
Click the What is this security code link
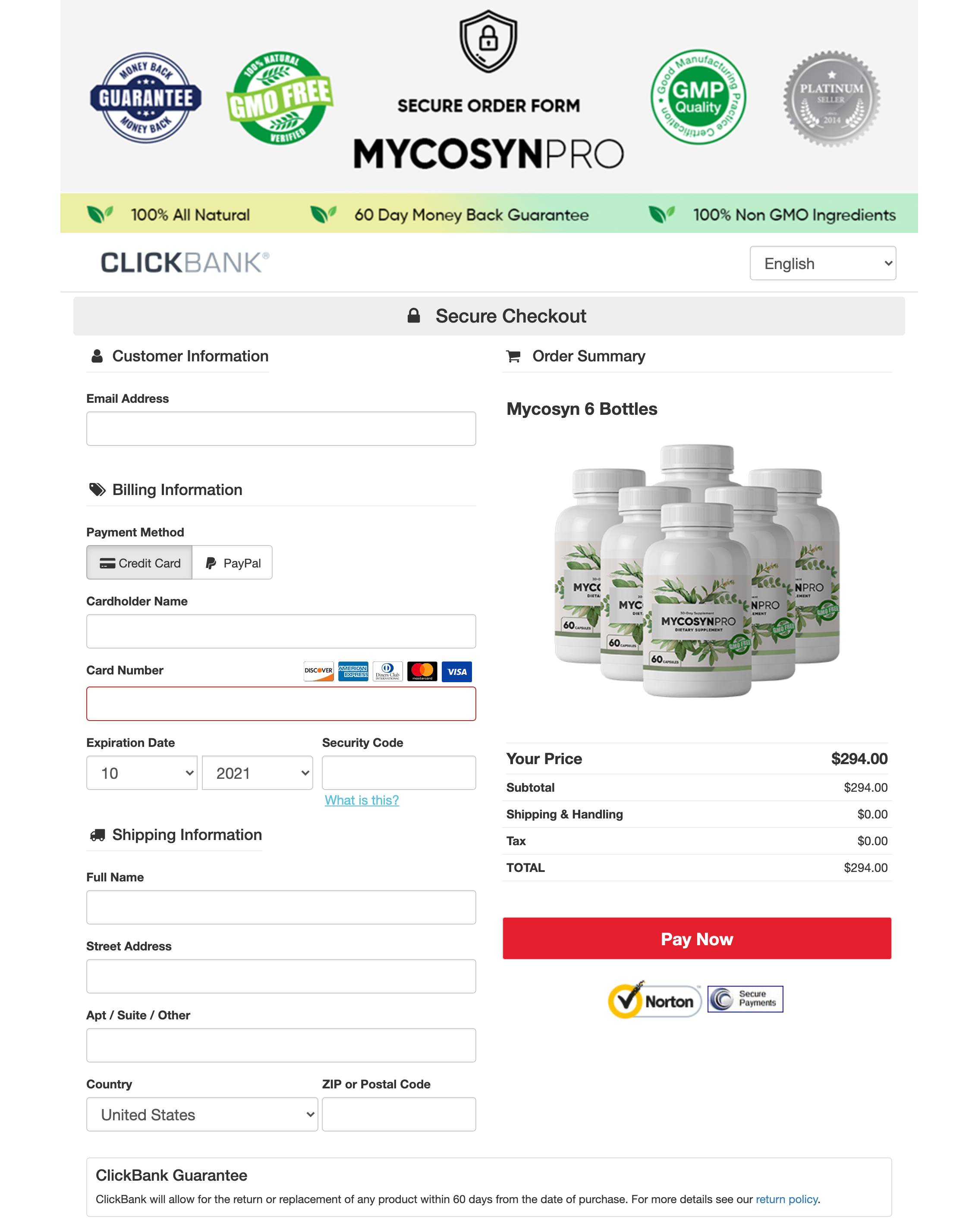coord(362,800)
